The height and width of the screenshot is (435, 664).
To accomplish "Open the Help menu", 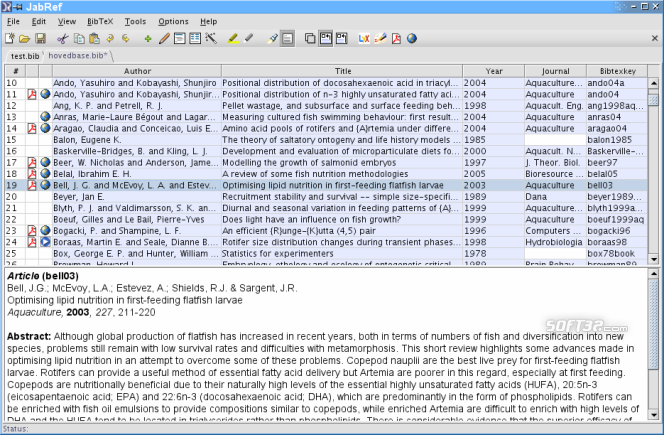I will coord(209,22).
